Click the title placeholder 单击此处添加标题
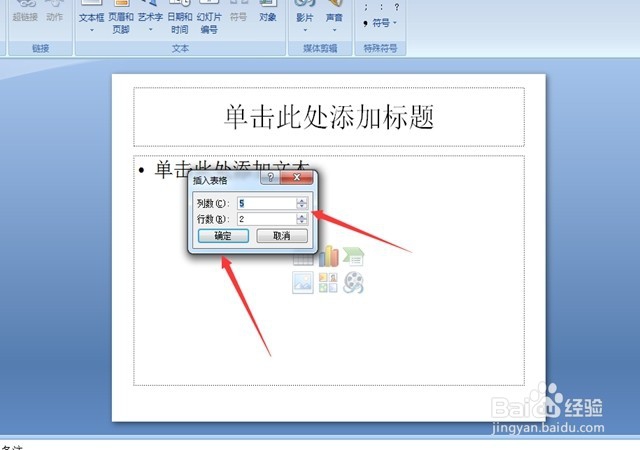 pyautogui.click(x=329, y=117)
